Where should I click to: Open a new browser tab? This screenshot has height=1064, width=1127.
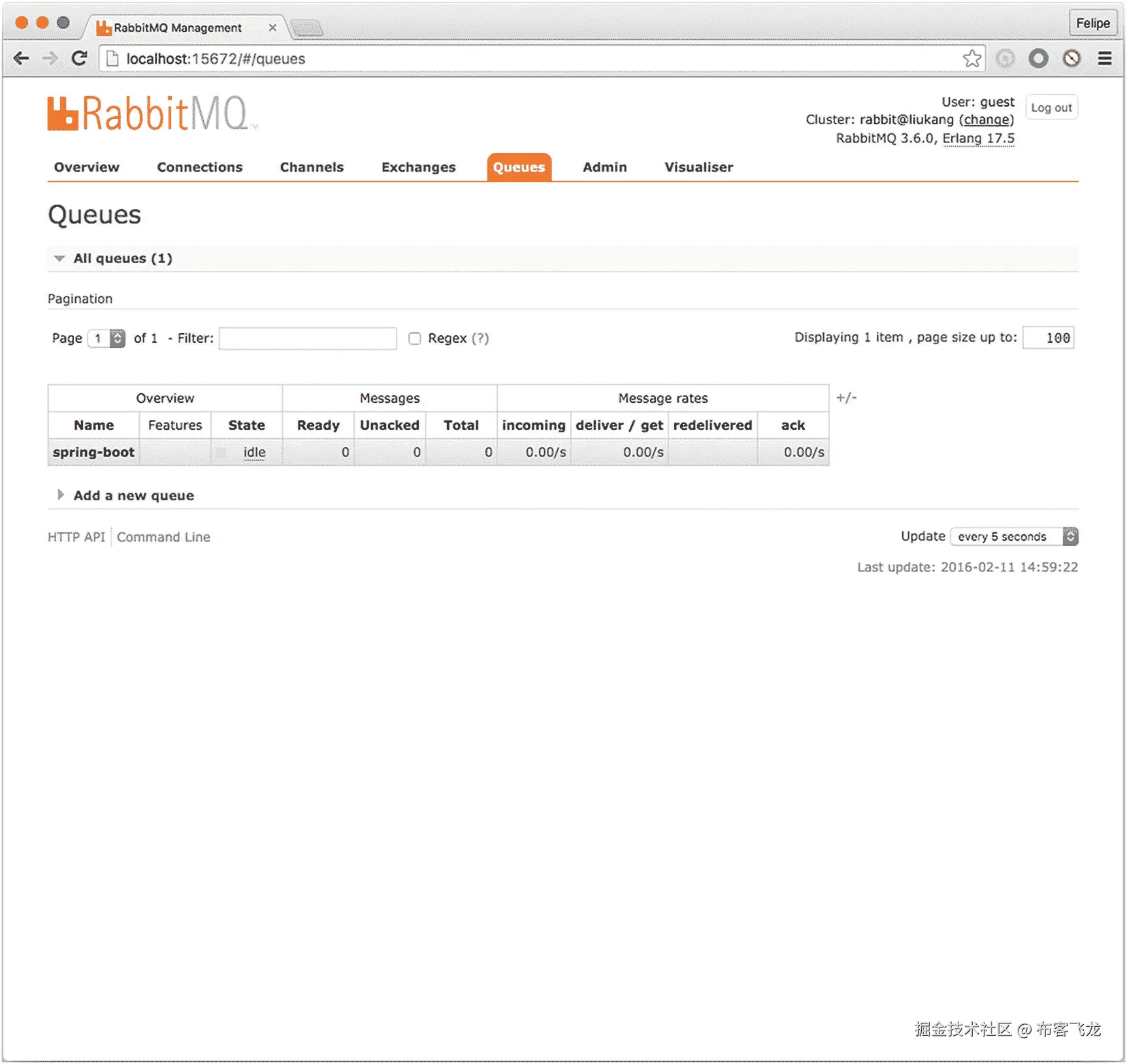307,28
